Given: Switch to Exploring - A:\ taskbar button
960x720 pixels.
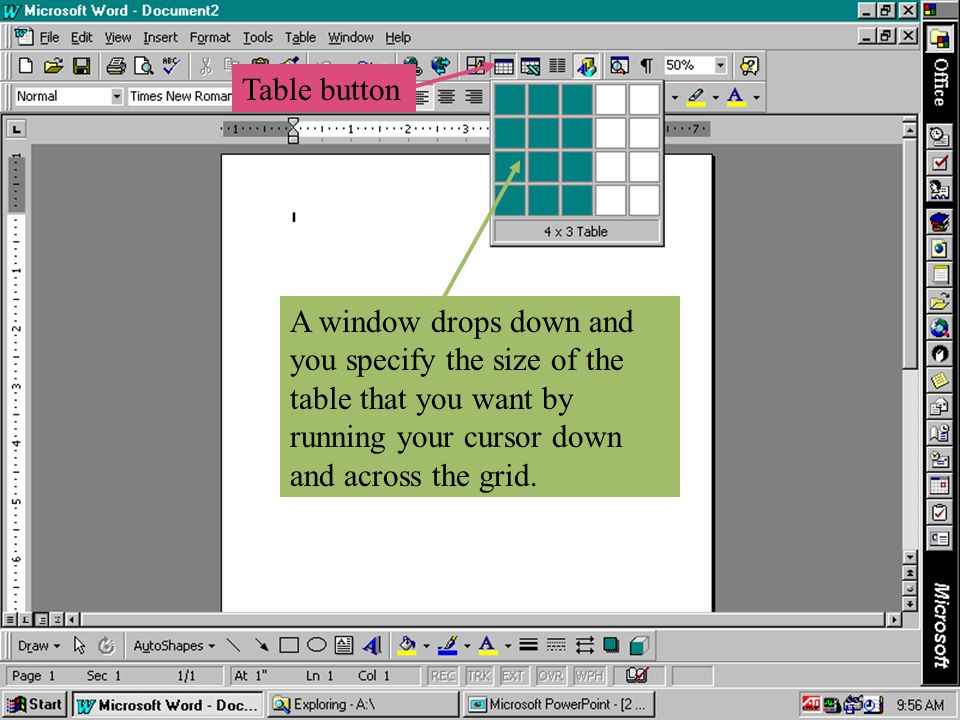Looking at the screenshot, I should click(363, 705).
